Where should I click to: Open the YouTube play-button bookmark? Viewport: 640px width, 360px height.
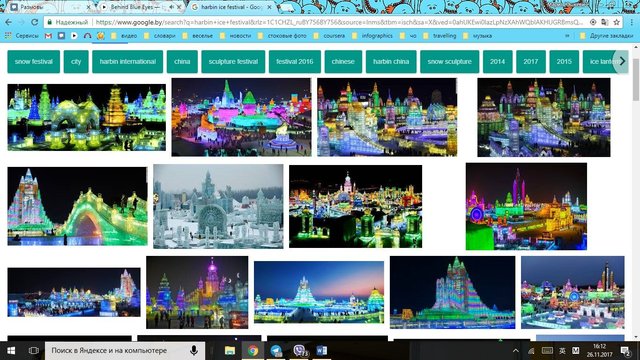[x=74, y=36]
